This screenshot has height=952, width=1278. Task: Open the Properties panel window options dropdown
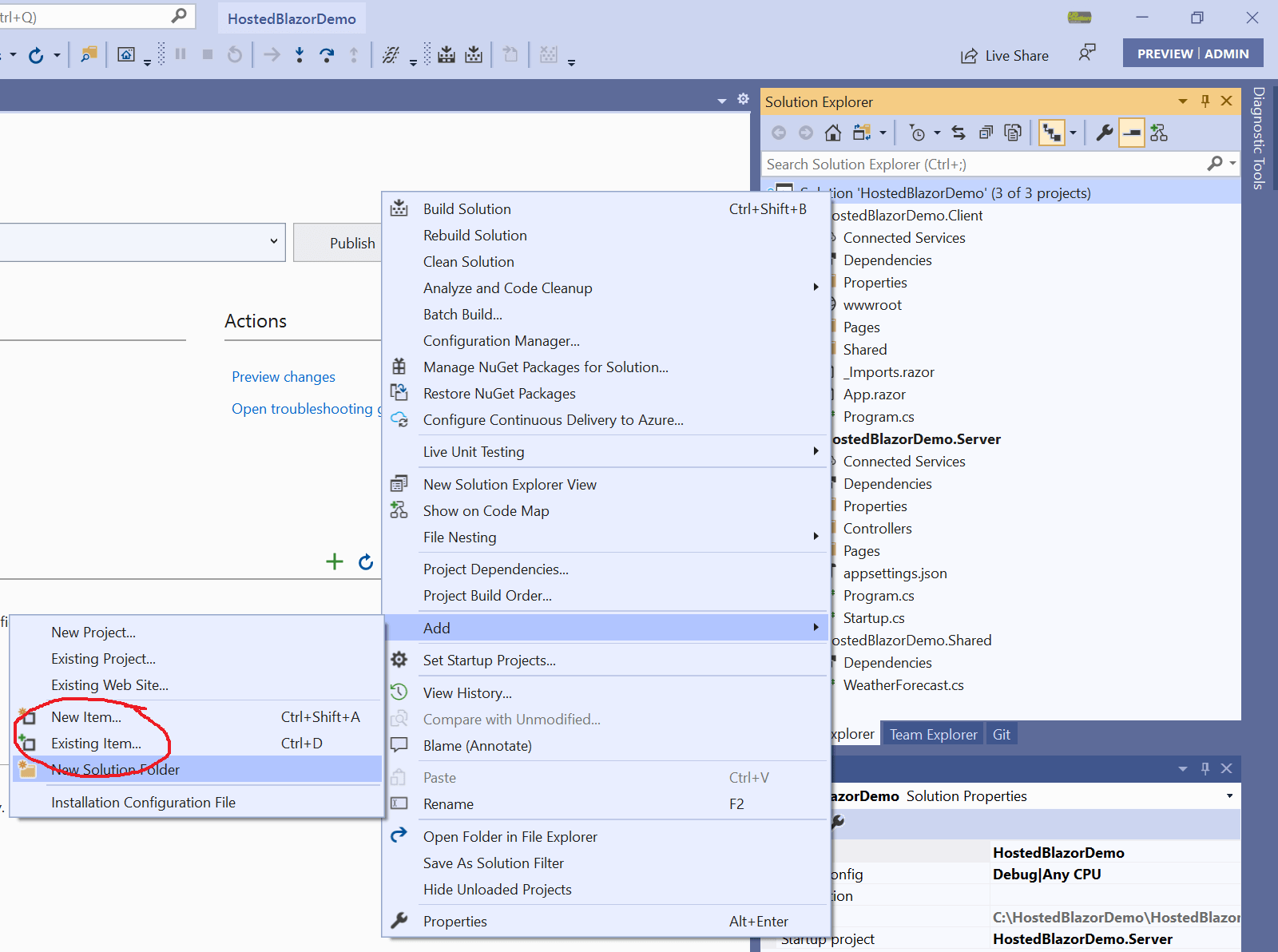tap(1183, 769)
